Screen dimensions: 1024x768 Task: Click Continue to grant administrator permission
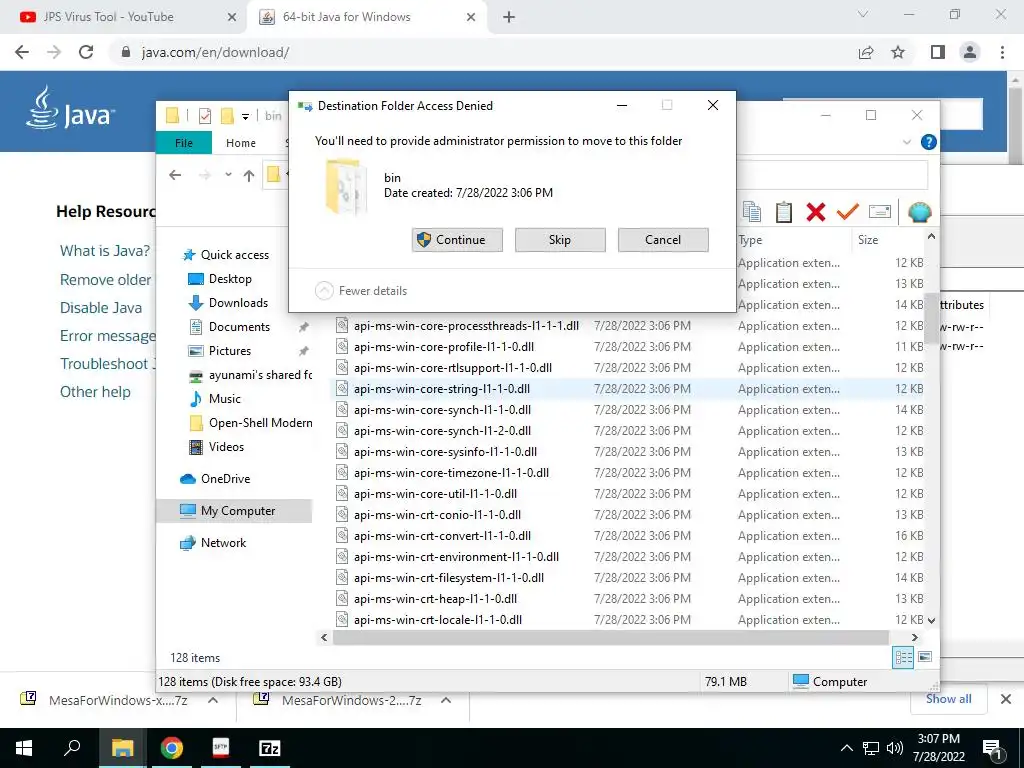coord(457,240)
